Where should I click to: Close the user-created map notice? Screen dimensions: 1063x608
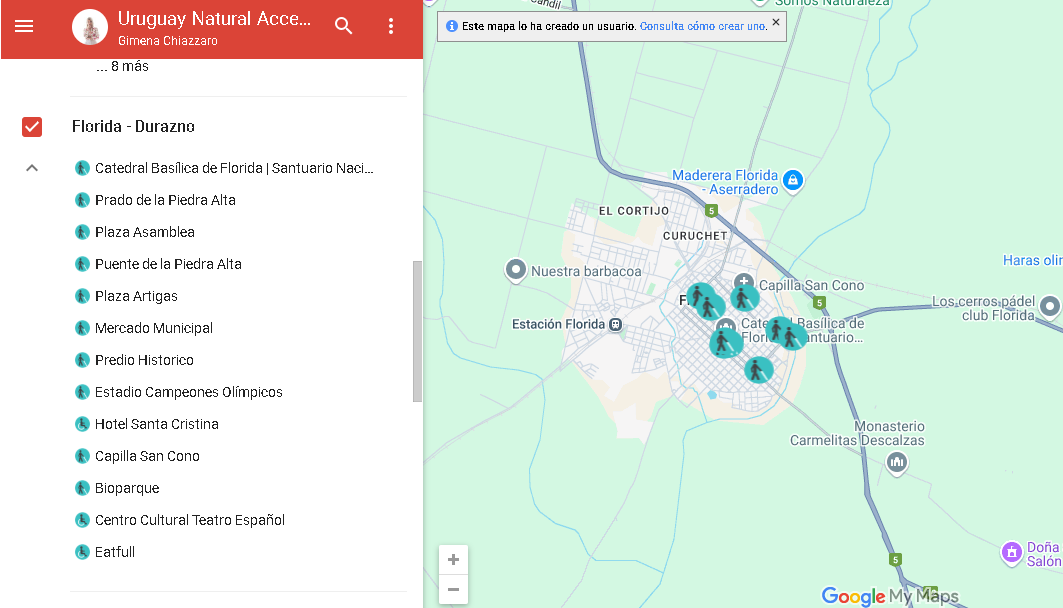[x=776, y=22]
